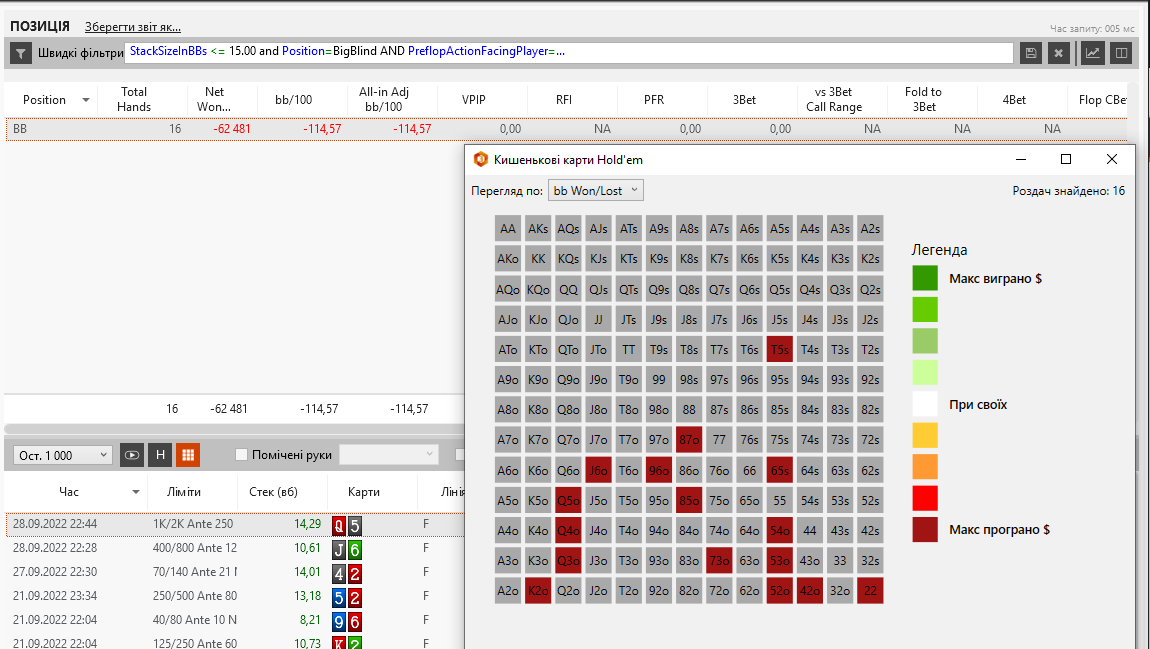Image resolution: width=1150 pixels, height=649 pixels.
Task: Click the bright red legend swatch
Action: click(x=925, y=498)
